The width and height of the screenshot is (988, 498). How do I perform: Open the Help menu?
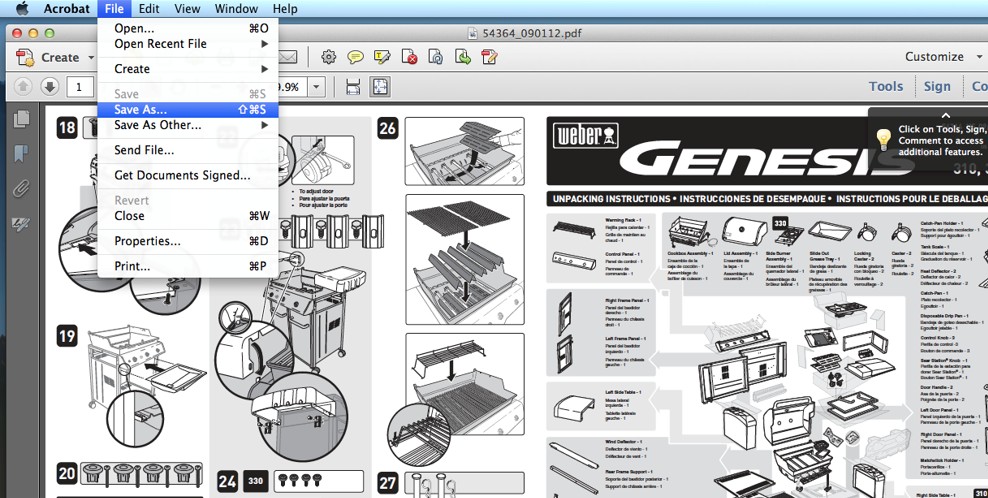[285, 9]
